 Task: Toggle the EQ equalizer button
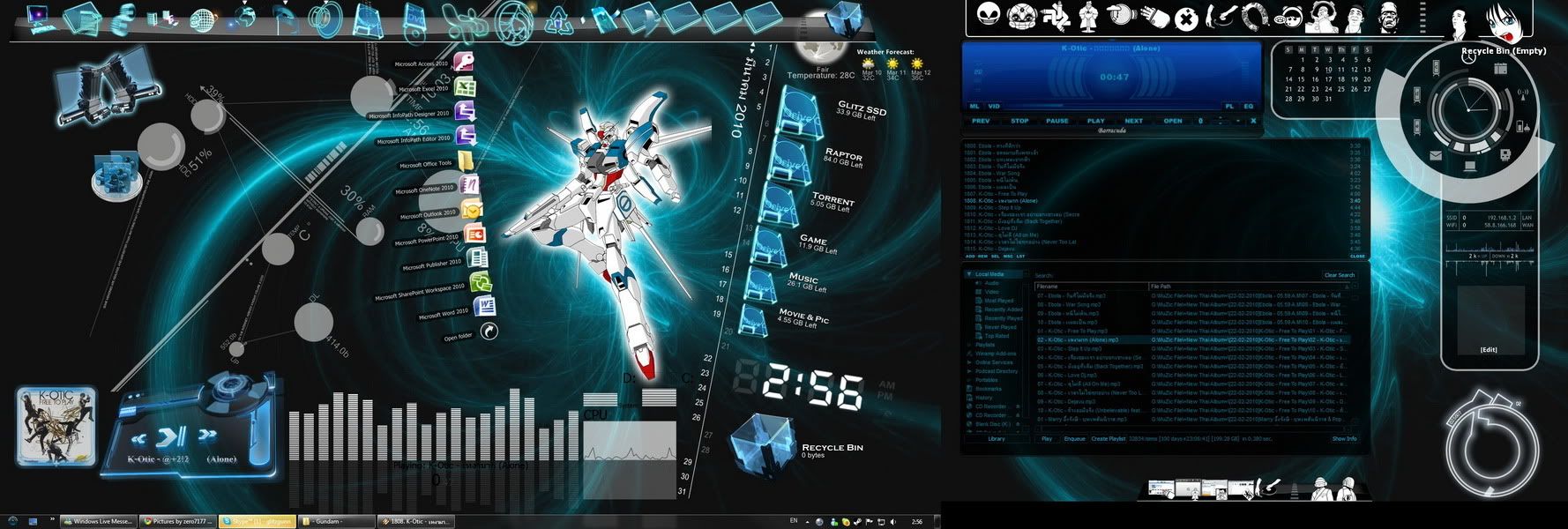(1249, 107)
